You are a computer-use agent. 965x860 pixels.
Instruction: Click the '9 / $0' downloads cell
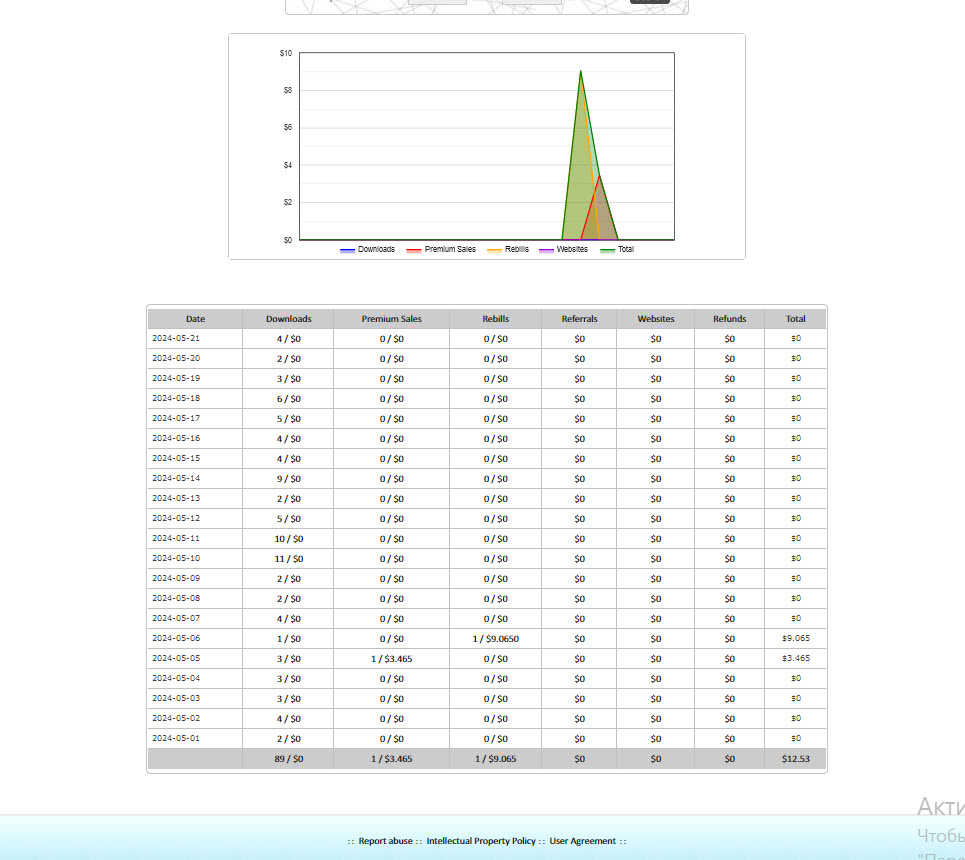point(288,479)
